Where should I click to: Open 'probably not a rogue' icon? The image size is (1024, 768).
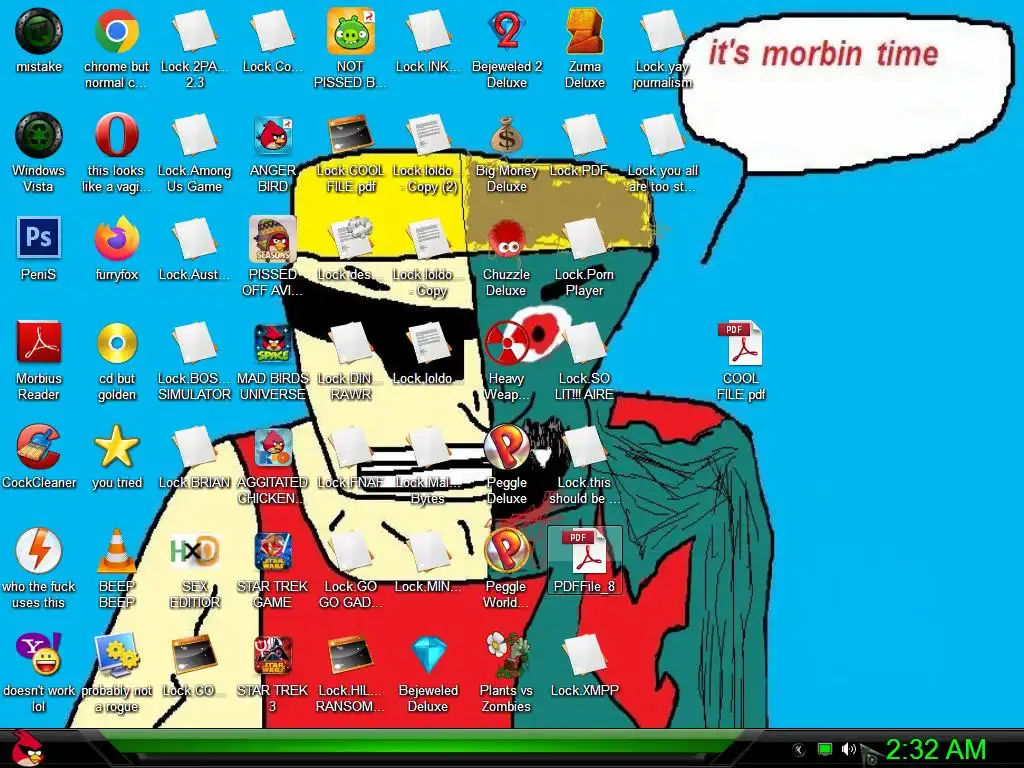coord(116,655)
